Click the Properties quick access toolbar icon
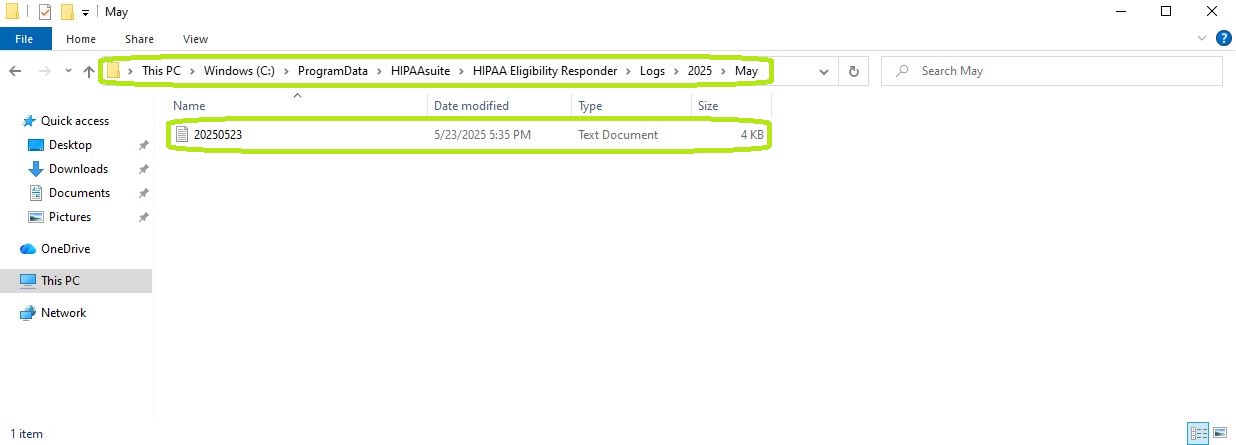Viewport: 1236px width, 445px height. (45, 12)
